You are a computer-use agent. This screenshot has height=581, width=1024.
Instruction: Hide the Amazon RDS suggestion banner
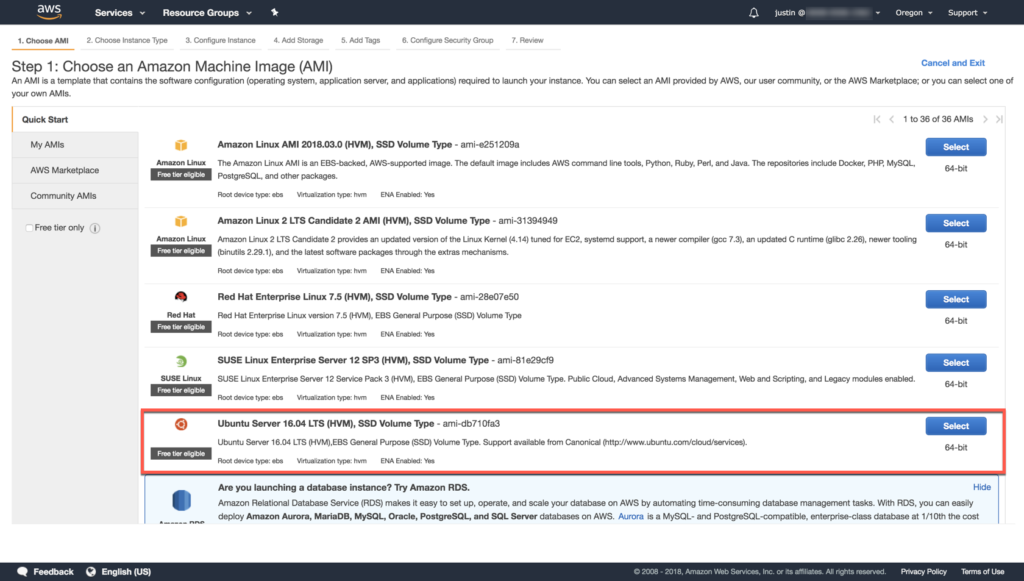982,487
